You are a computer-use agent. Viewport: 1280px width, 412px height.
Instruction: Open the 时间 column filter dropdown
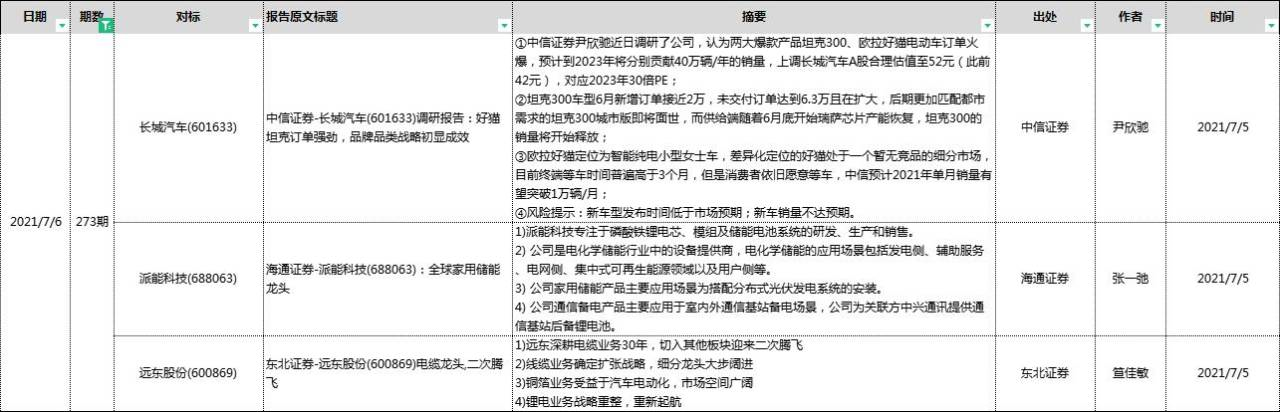pyautogui.click(x=1271, y=26)
